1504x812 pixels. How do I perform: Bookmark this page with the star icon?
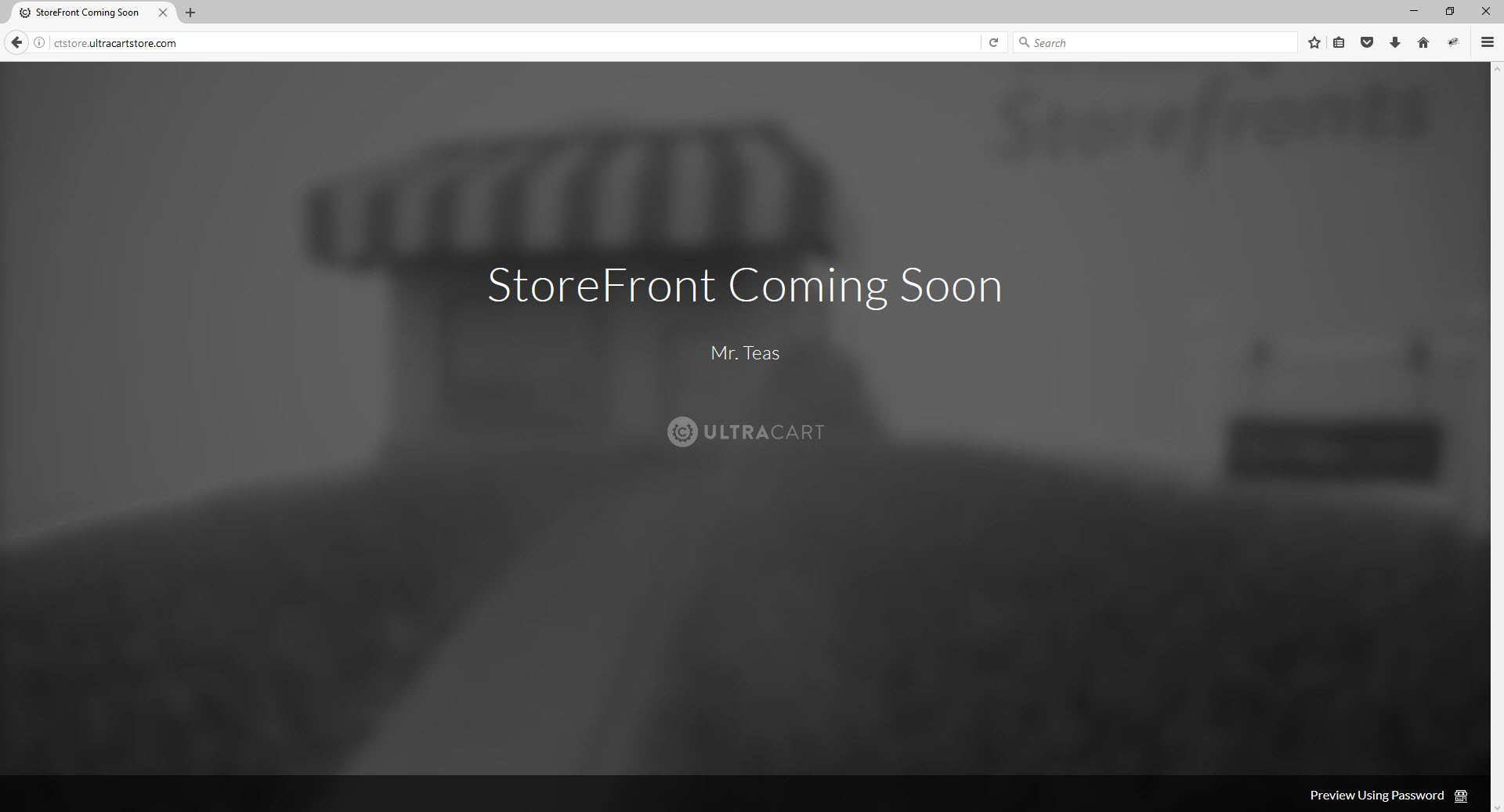click(1314, 43)
